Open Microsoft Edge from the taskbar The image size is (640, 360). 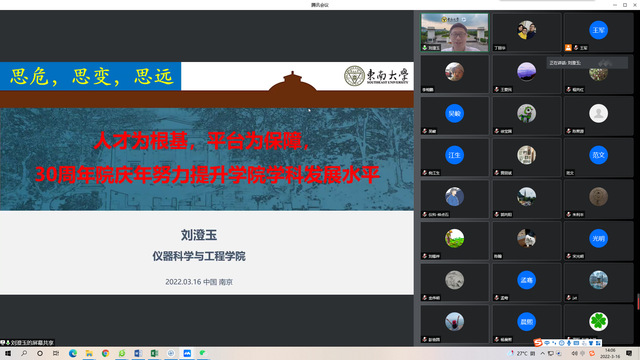coord(73,353)
